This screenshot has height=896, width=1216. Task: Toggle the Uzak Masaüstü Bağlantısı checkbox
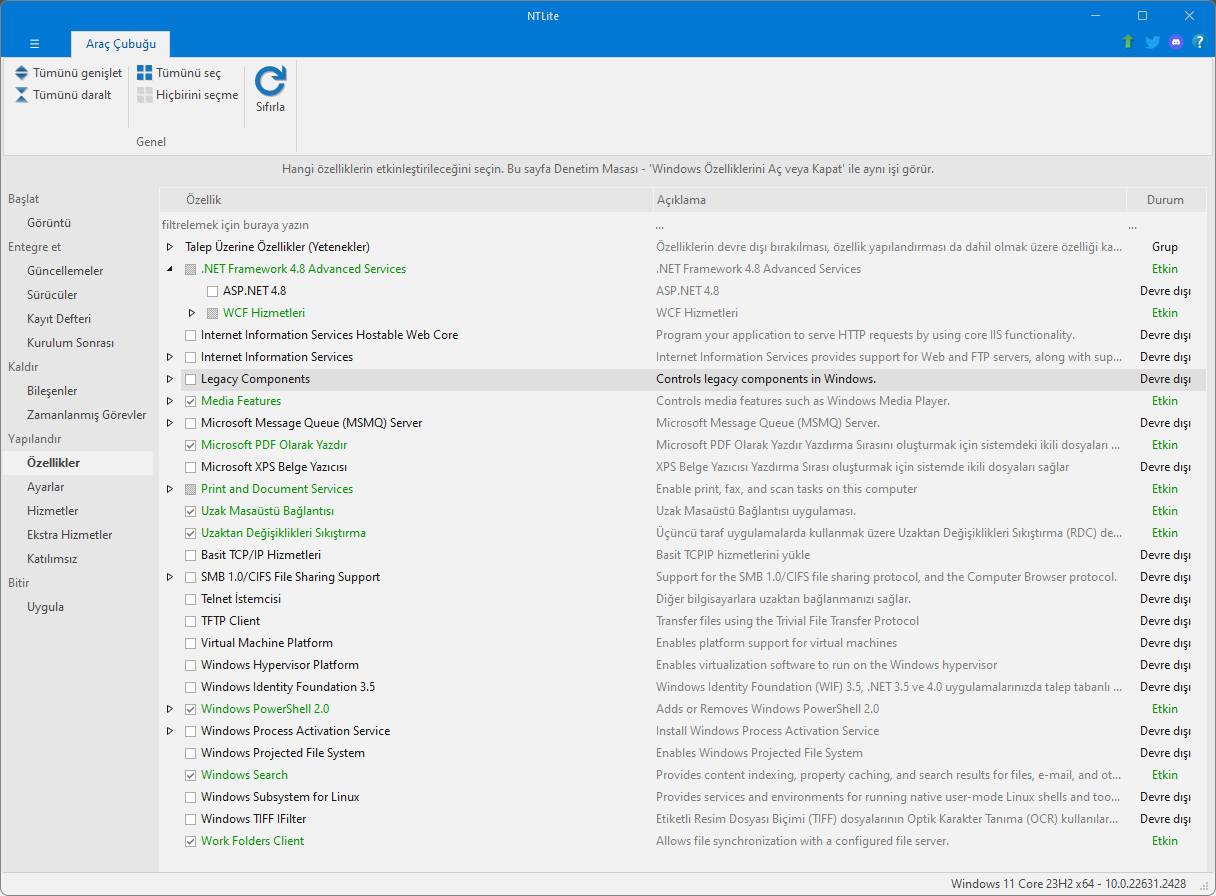click(x=191, y=511)
